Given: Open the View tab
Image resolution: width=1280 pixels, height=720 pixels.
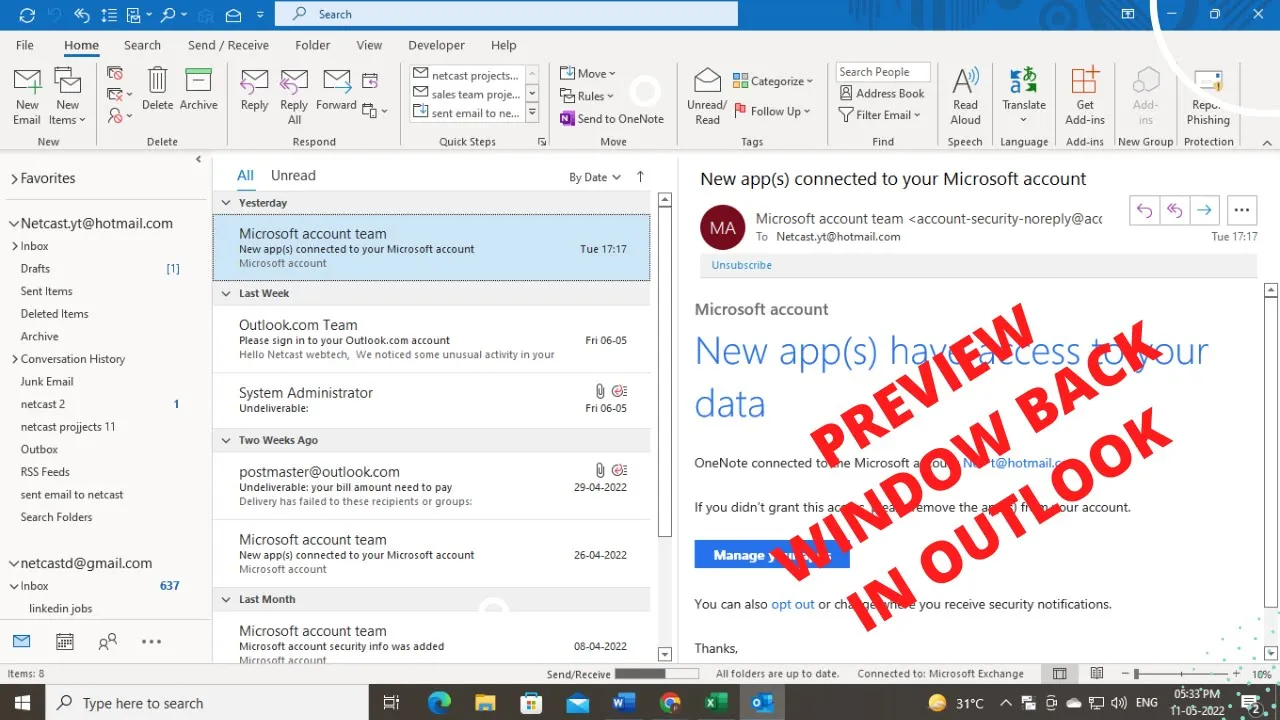Looking at the screenshot, I should [x=370, y=45].
